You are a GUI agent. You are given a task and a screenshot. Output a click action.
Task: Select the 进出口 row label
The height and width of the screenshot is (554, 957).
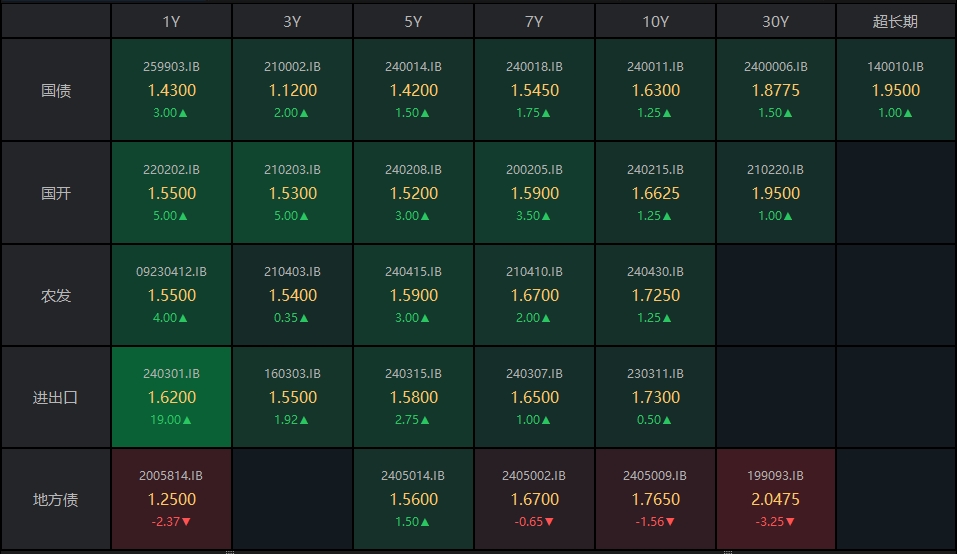[x=56, y=397]
